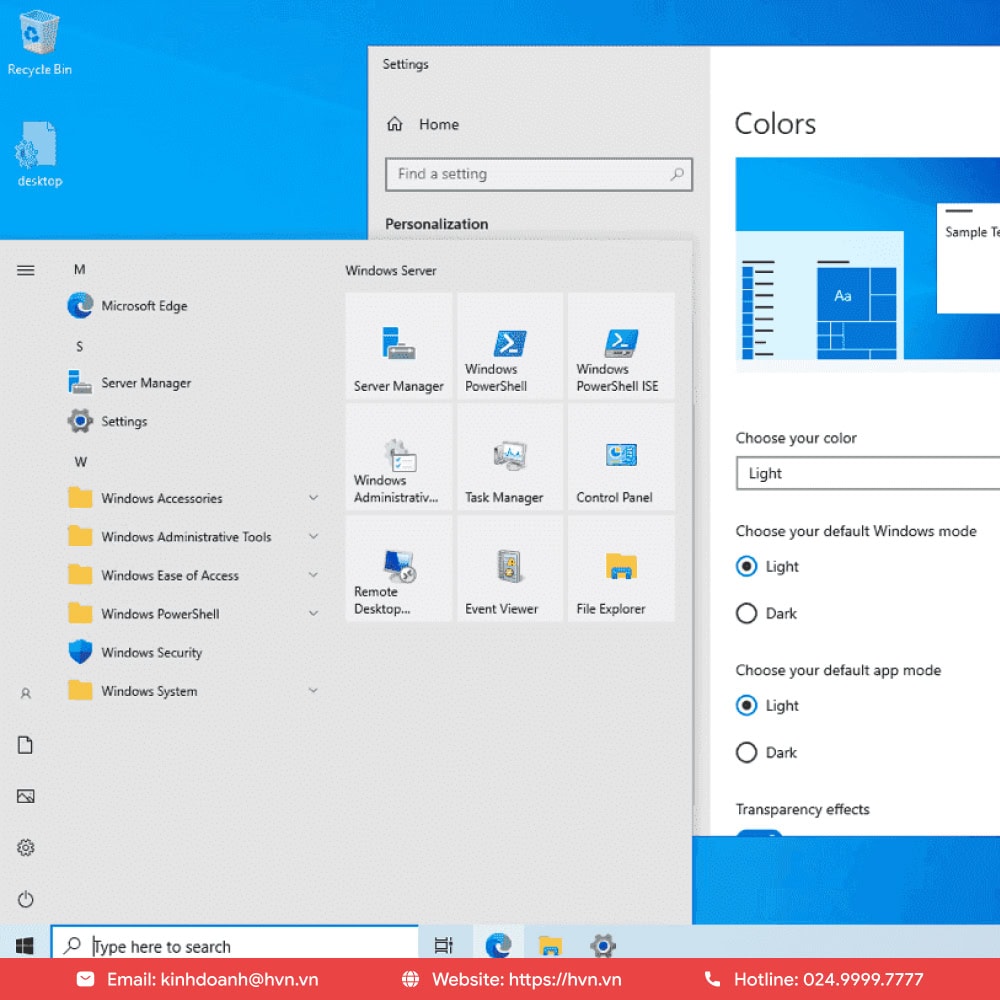Open Windows Security in the app list
The image size is (1000, 1000).
135,652
